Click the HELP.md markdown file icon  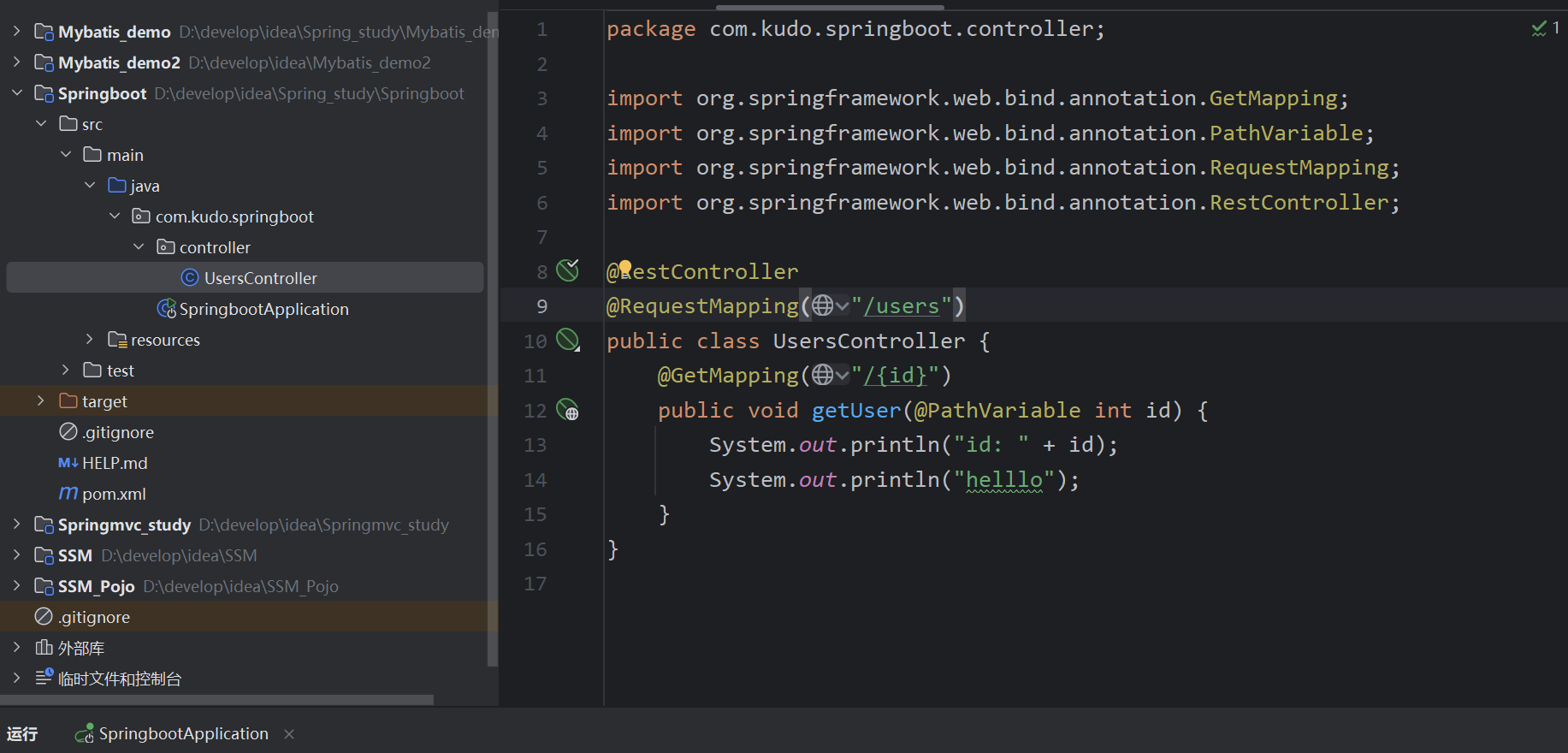[x=68, y=463]
